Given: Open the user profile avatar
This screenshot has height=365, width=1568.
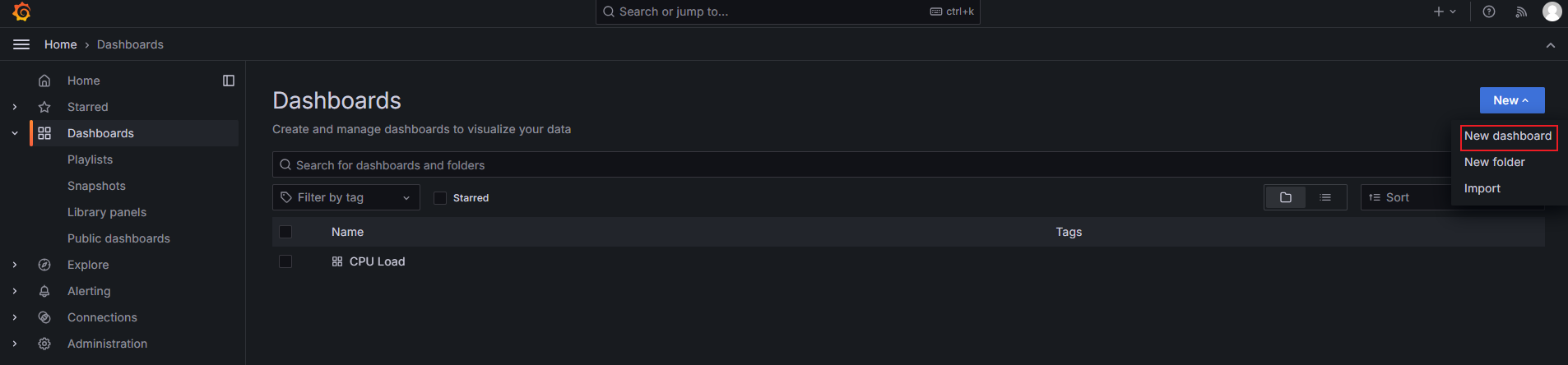Looking at the screenshot, I should [1552, 12].
